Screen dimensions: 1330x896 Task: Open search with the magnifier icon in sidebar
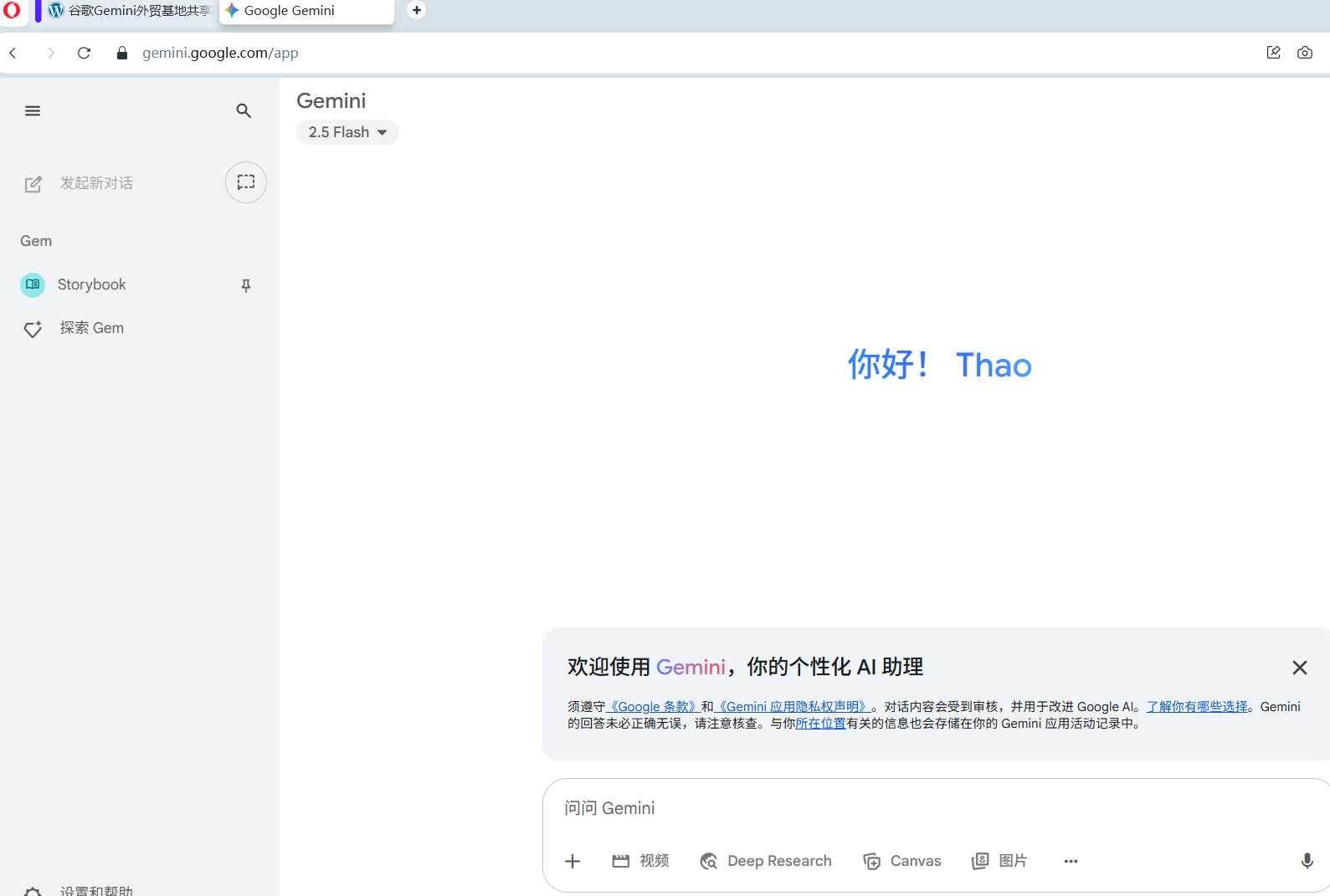(244, 110)
